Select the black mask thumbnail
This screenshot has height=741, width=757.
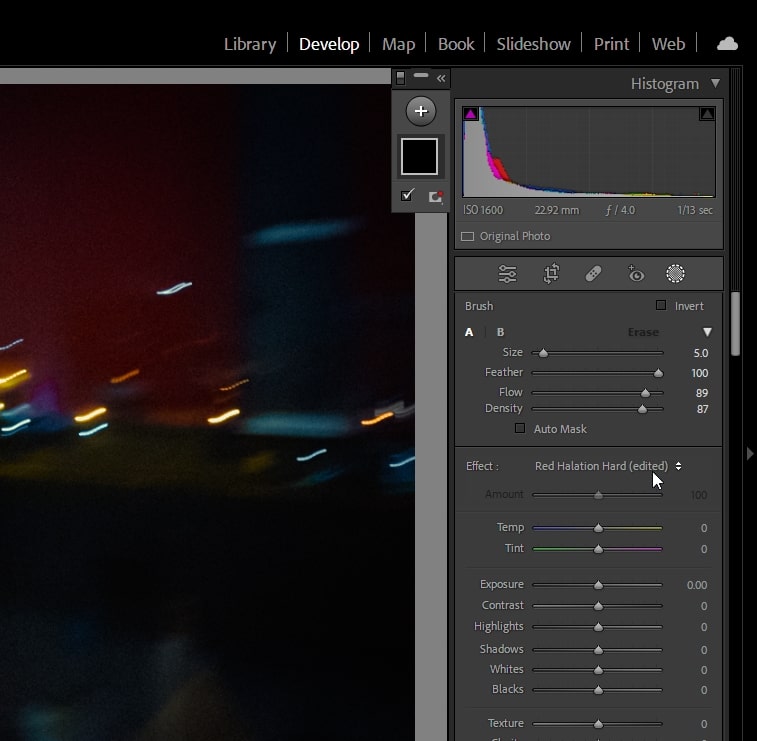pos(419,156)
